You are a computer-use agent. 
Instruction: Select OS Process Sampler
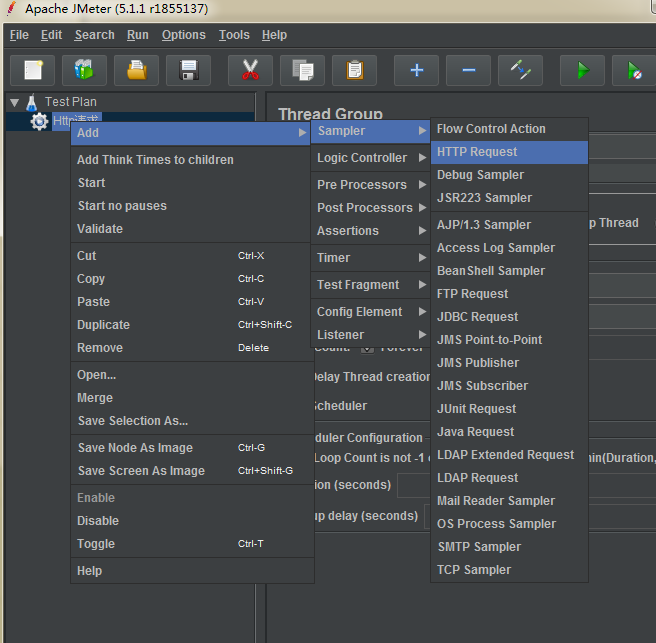point(509,524)
